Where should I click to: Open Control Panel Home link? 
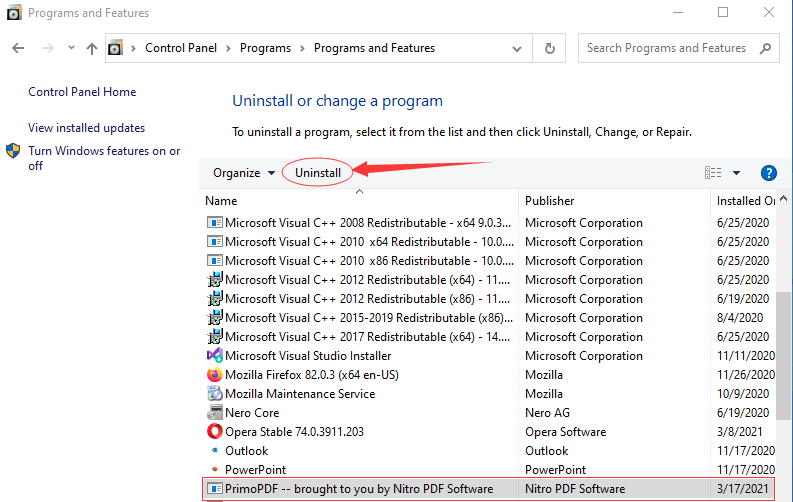(82, 92)
